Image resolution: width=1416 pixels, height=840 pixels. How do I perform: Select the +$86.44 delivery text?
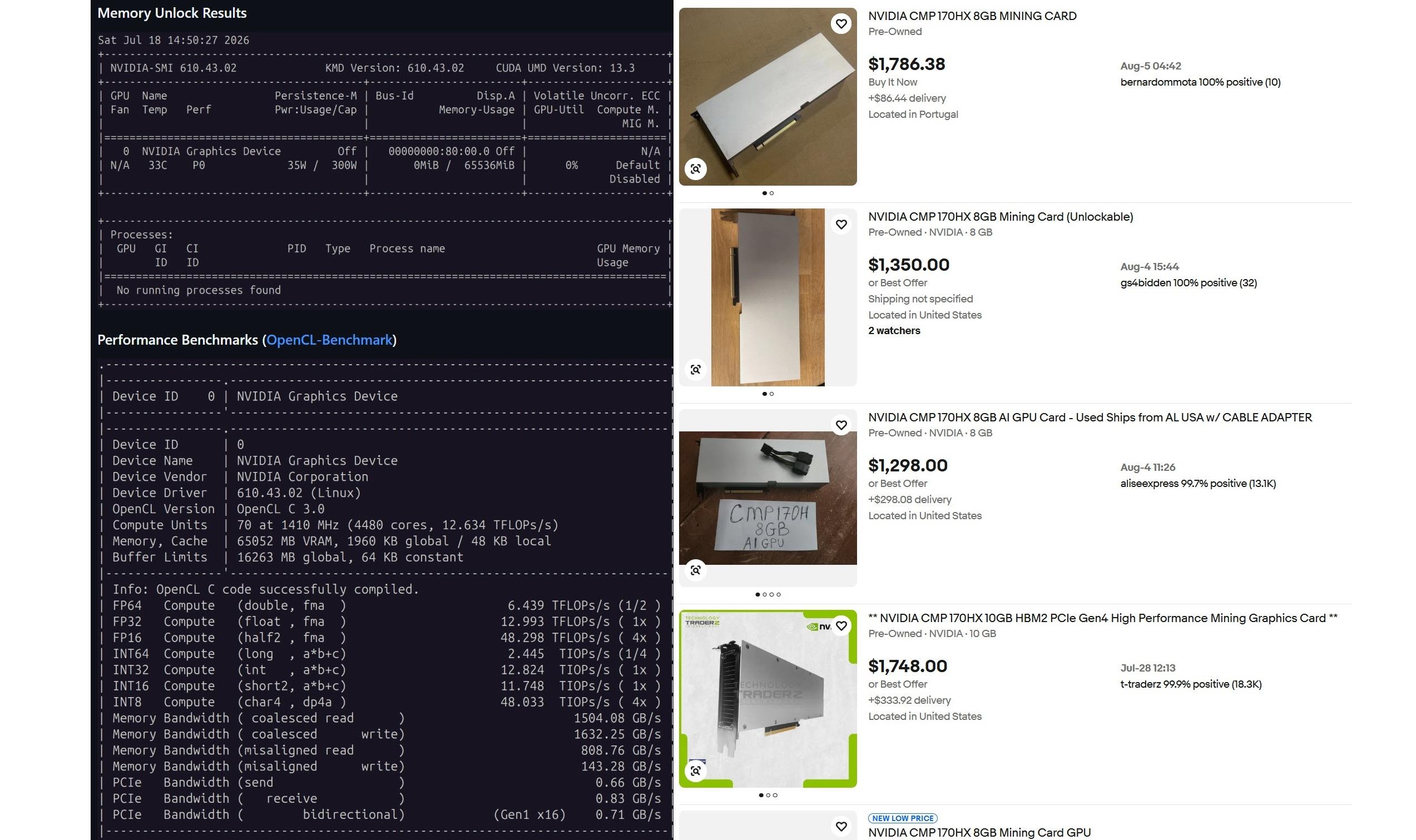(907, 98)
